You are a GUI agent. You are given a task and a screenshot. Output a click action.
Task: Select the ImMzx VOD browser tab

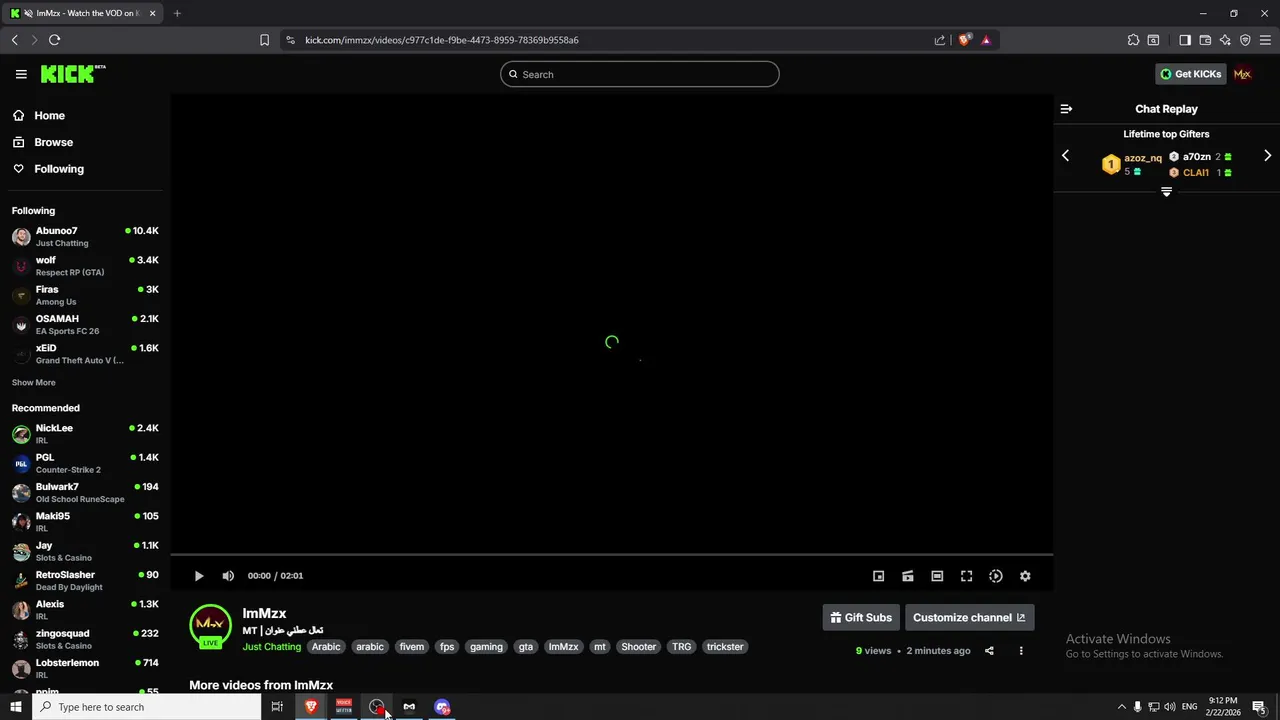tap(84, 13)
